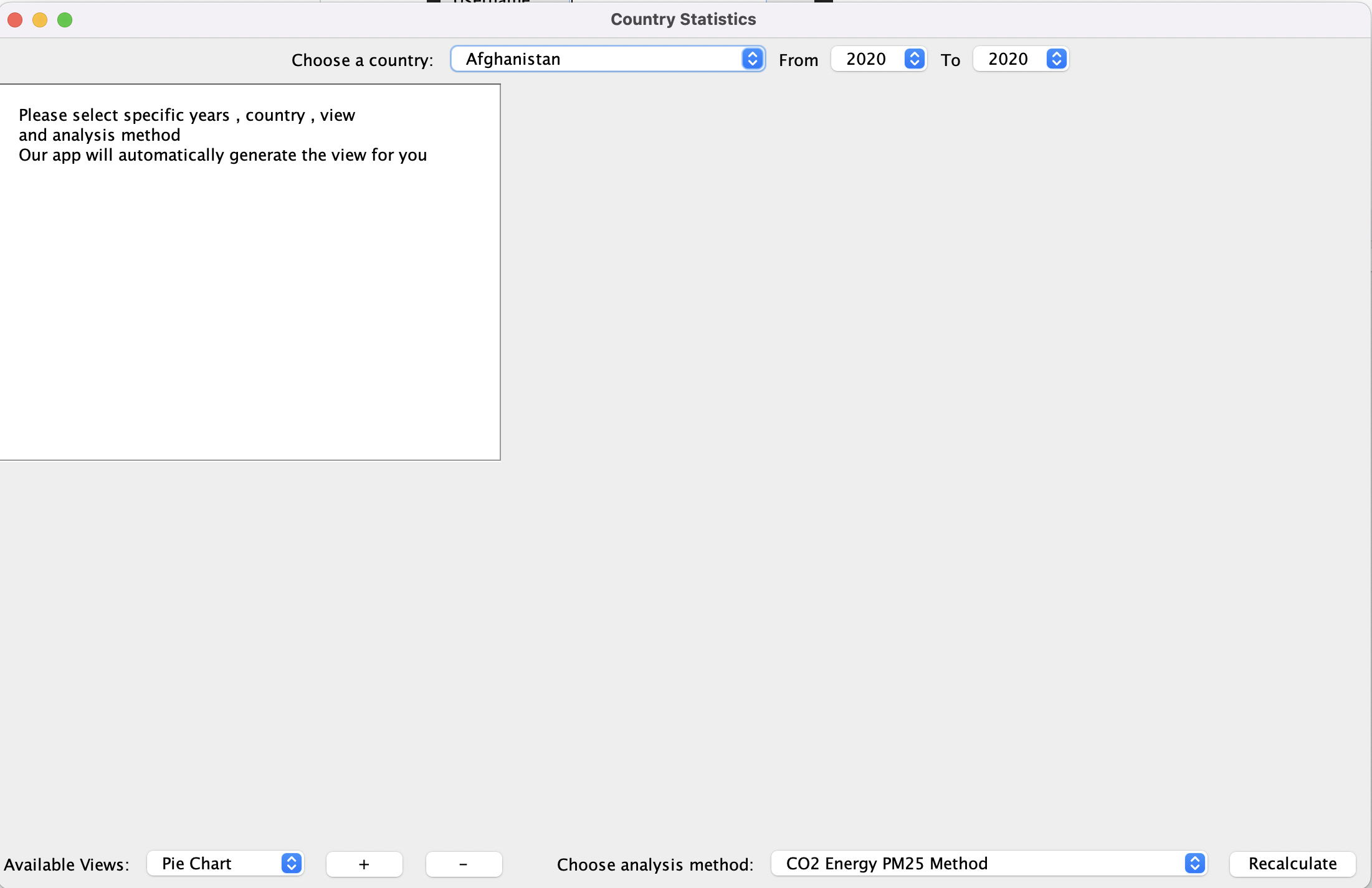Maximize the window with the green button
The image size is (1372, 888).
tap(65, 20)
